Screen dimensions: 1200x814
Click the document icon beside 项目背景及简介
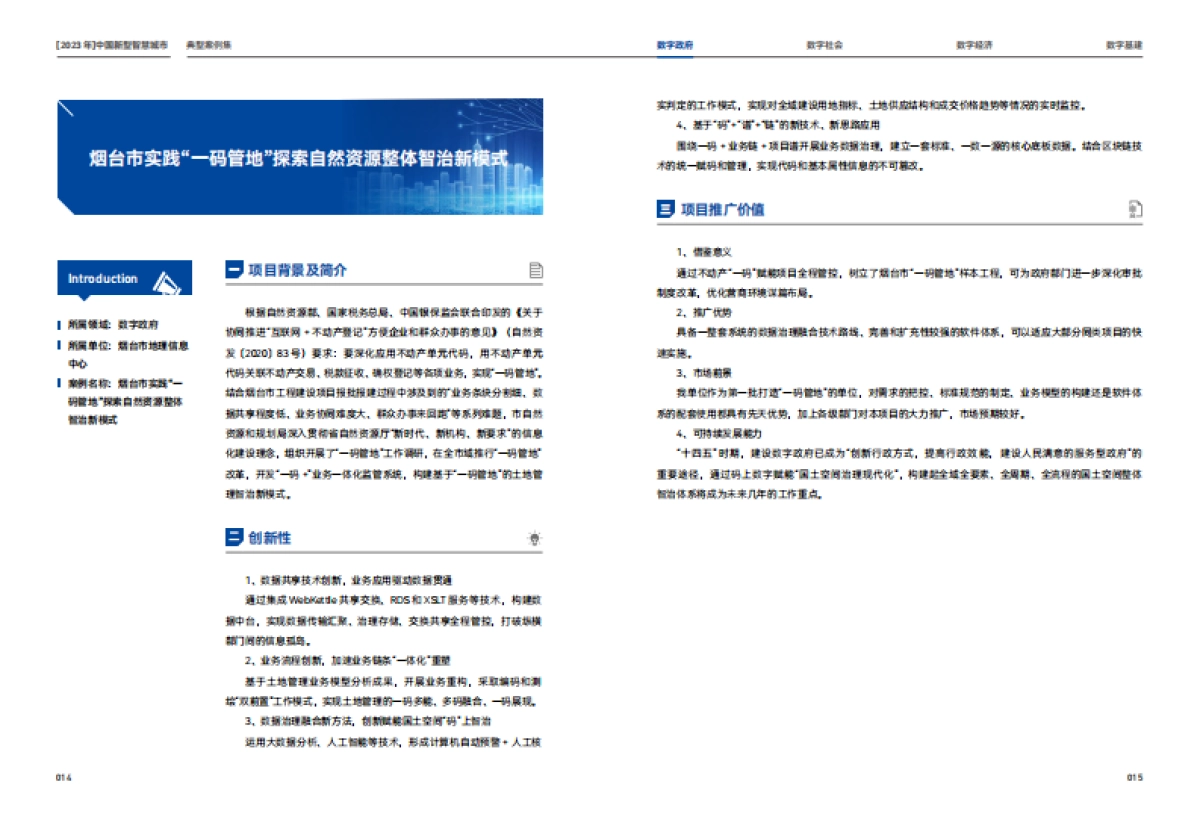click(x=538, y=268)
